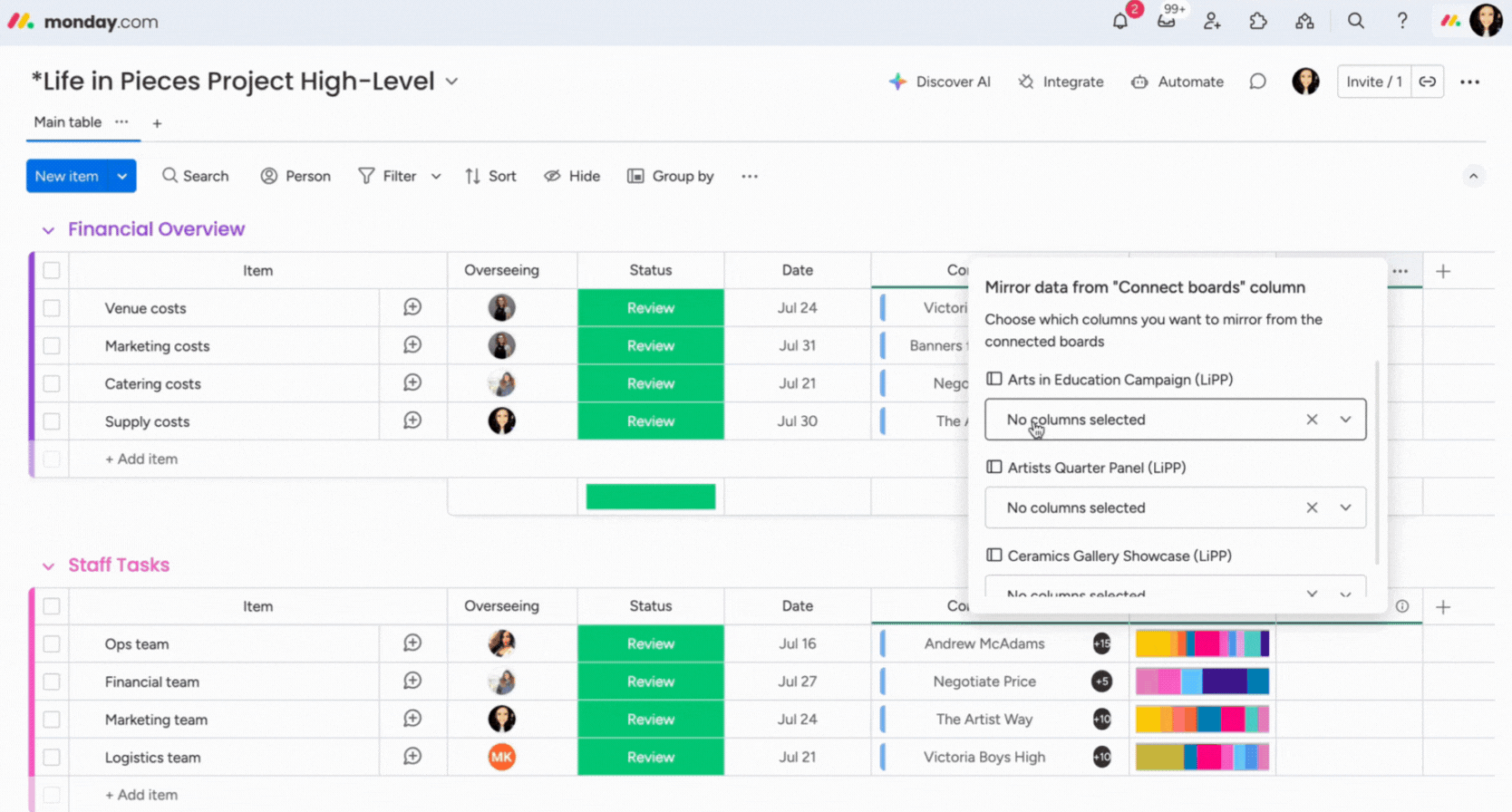This screenshot has height=812, width=1512.
Task: Copy board link icon next to Invite
Action: (x=1428, y=82)
